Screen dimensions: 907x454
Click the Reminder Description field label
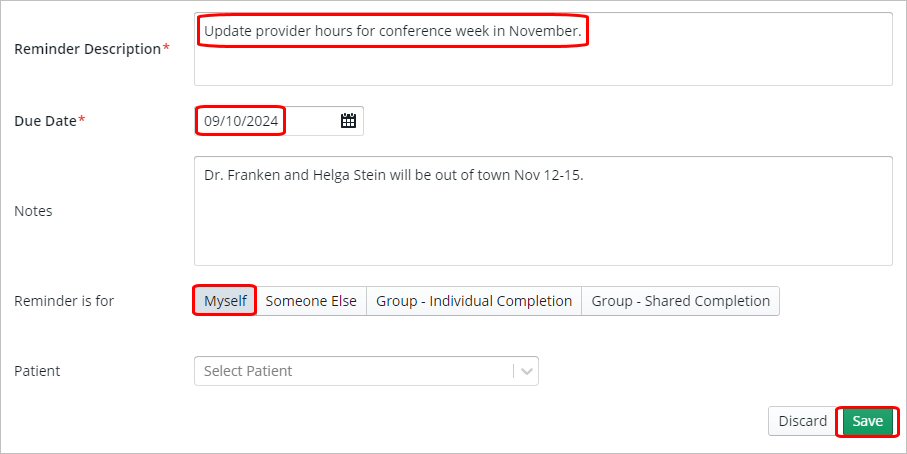coord(87,49)
